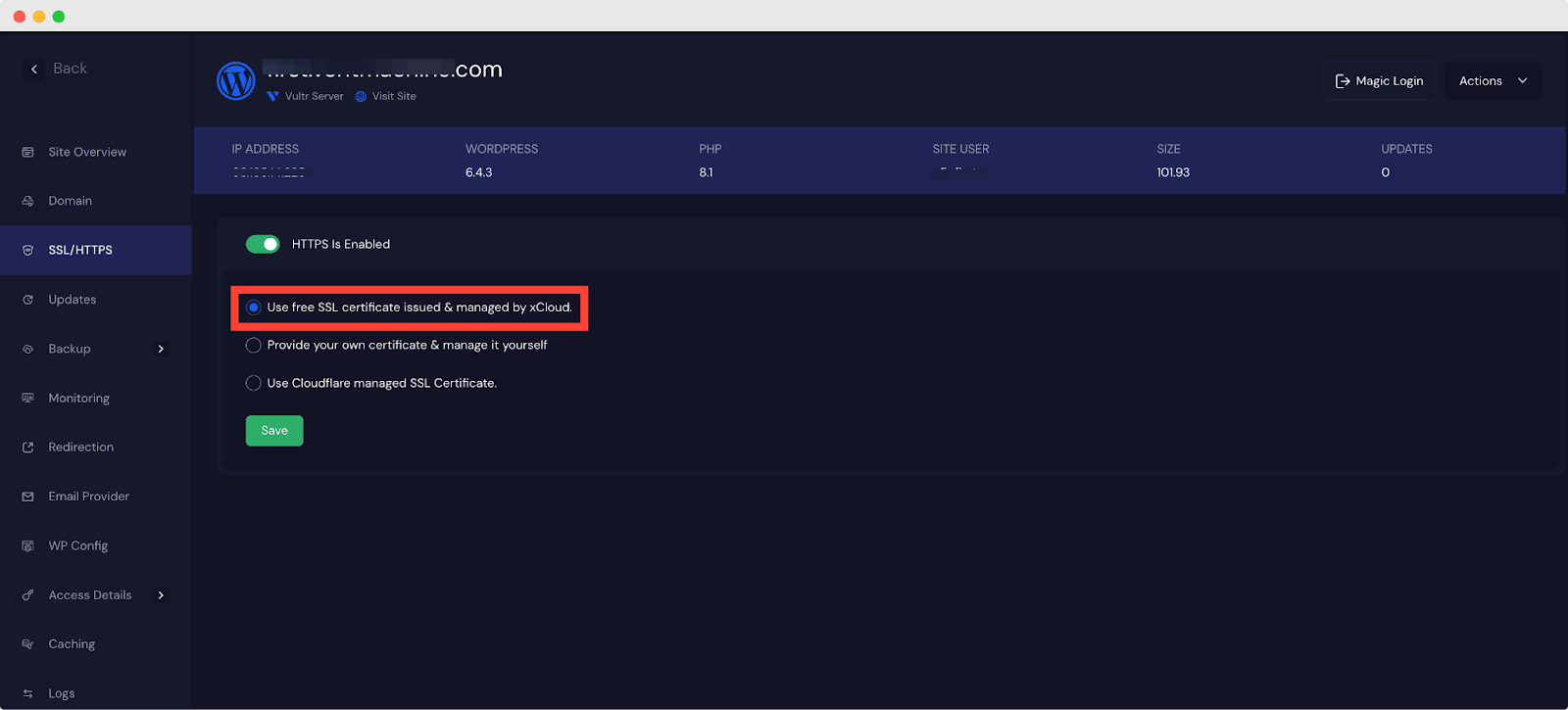This screenshot has height=710, width=1568.
Task: Click the Site Overview sidebar icon
Action: (x=27, y=152)
